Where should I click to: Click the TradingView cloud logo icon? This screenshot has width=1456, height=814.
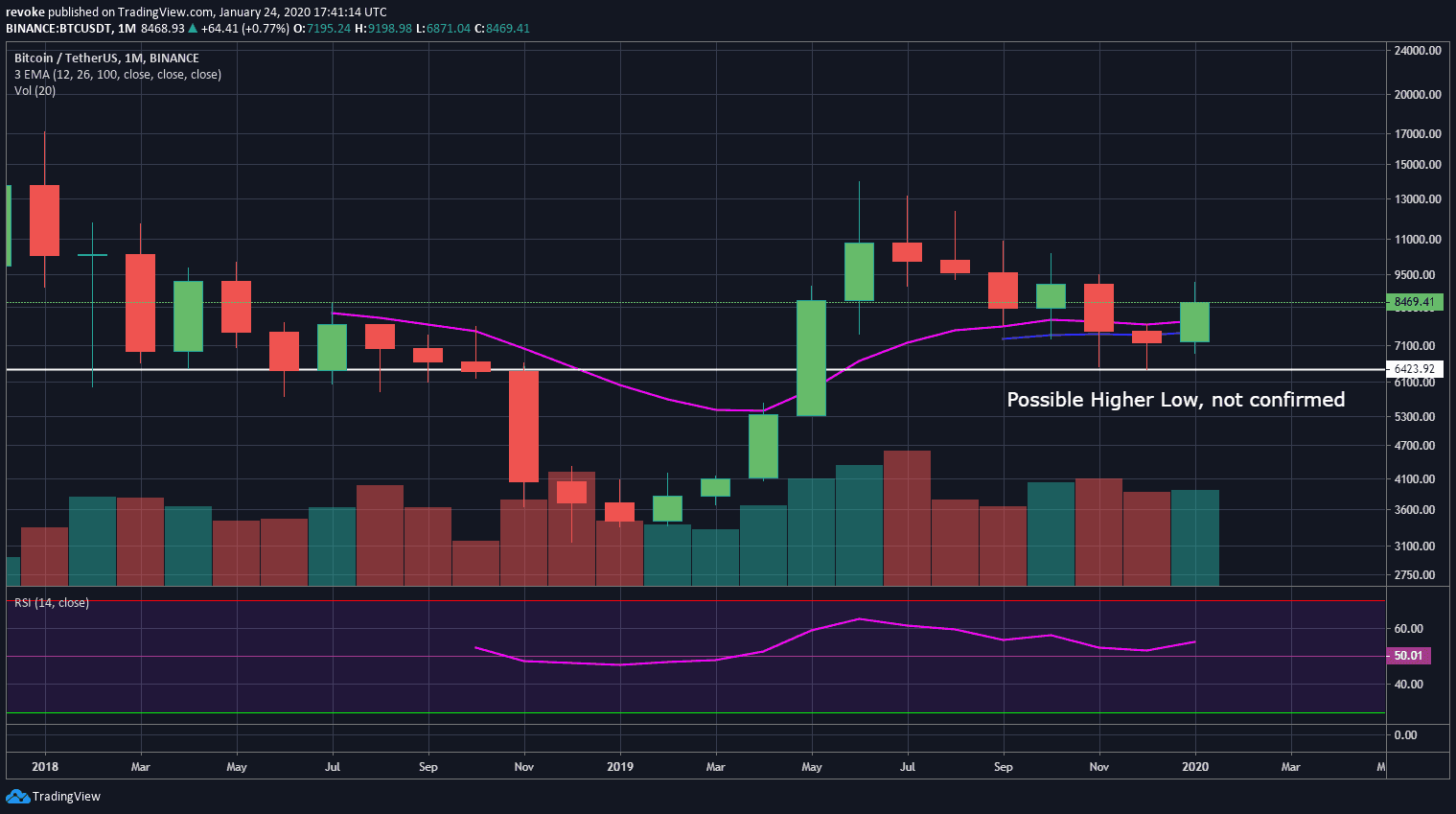click(x=17, y=796)
